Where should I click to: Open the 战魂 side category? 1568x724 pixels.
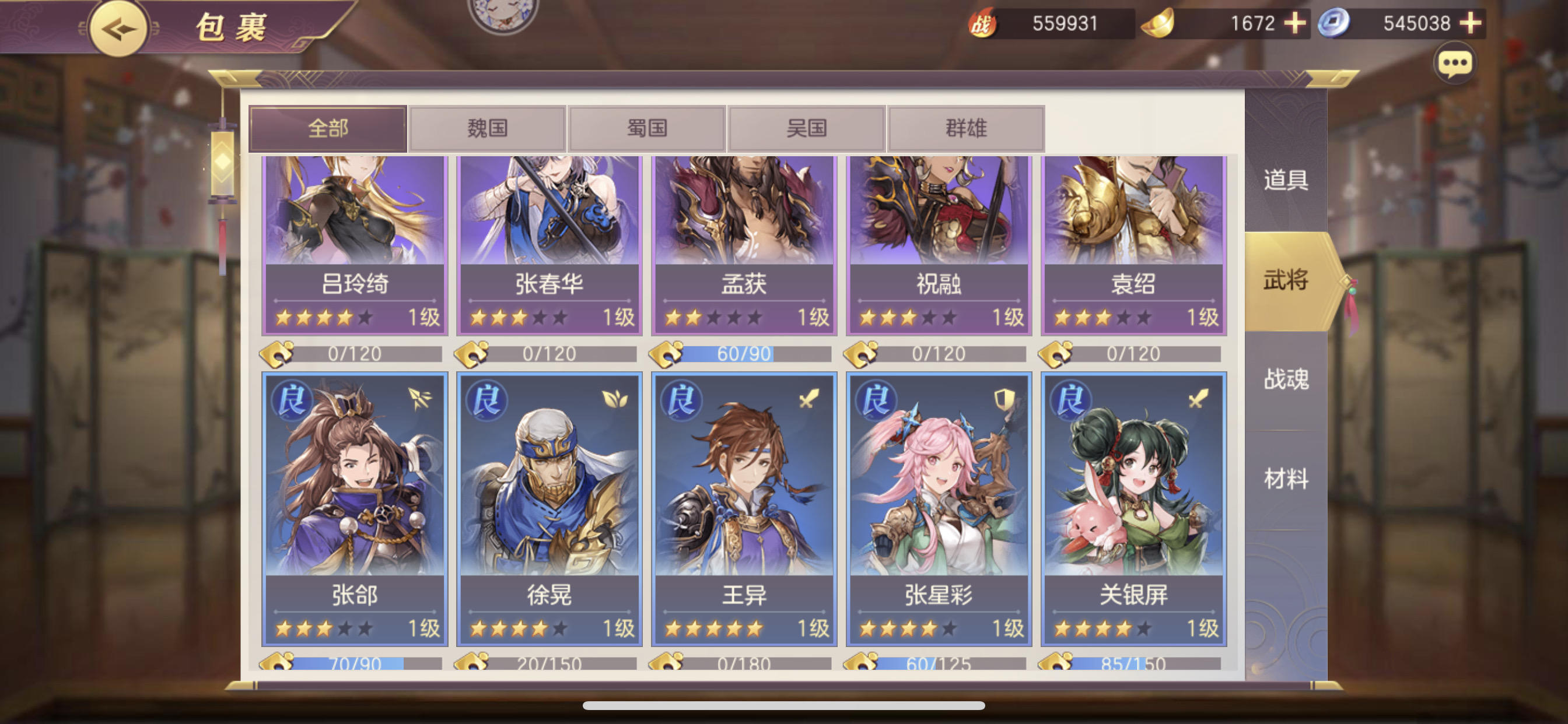tap(1286, 379)
